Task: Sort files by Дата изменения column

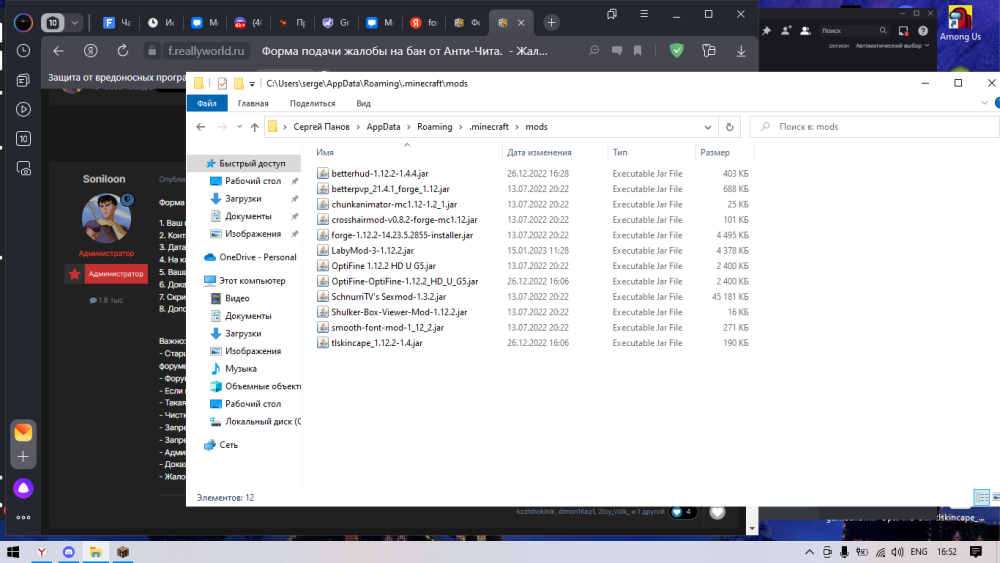Action: click(539, 152)
